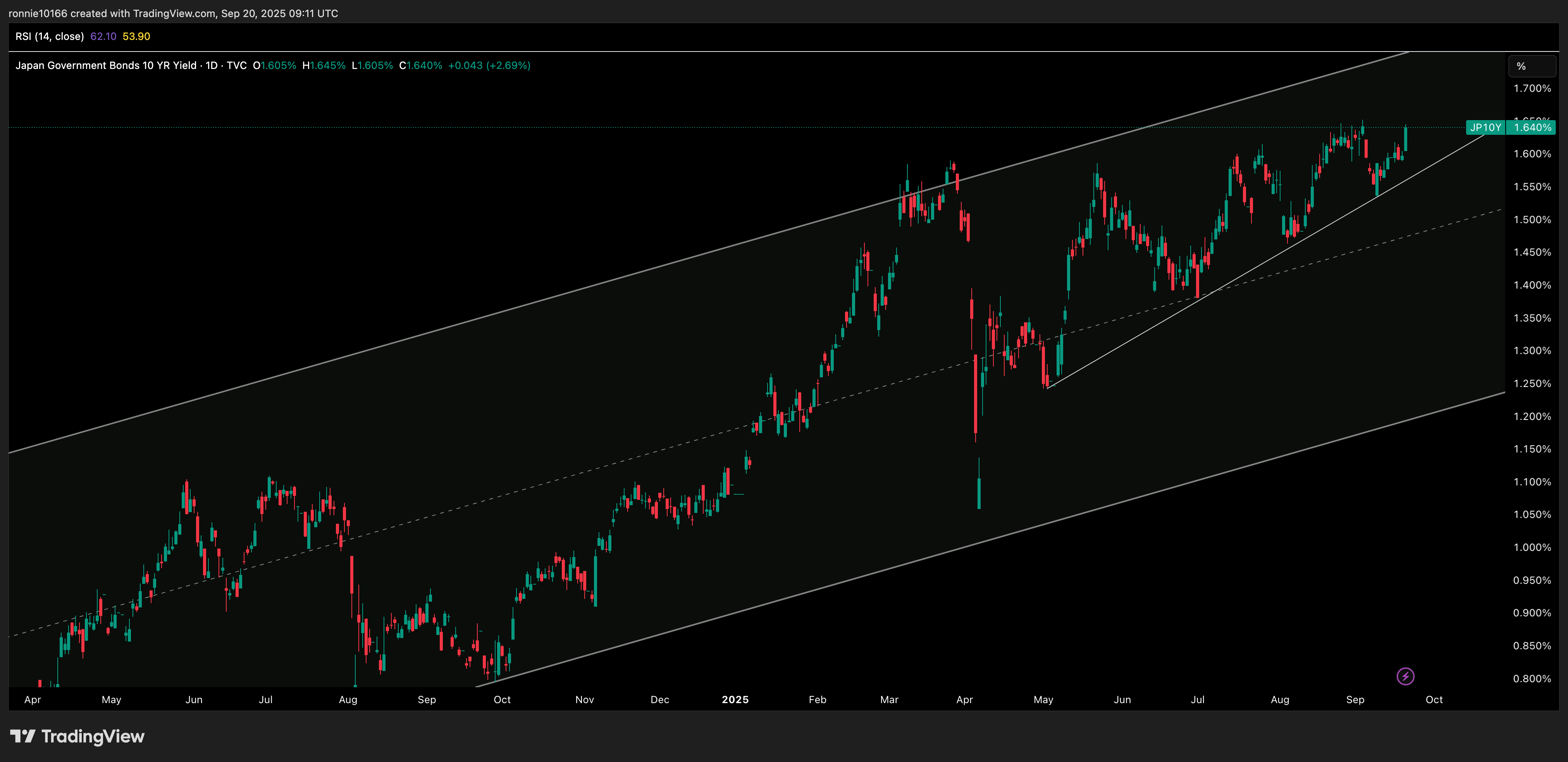Click the 1.200% price axis level

tap(1532, 416)
